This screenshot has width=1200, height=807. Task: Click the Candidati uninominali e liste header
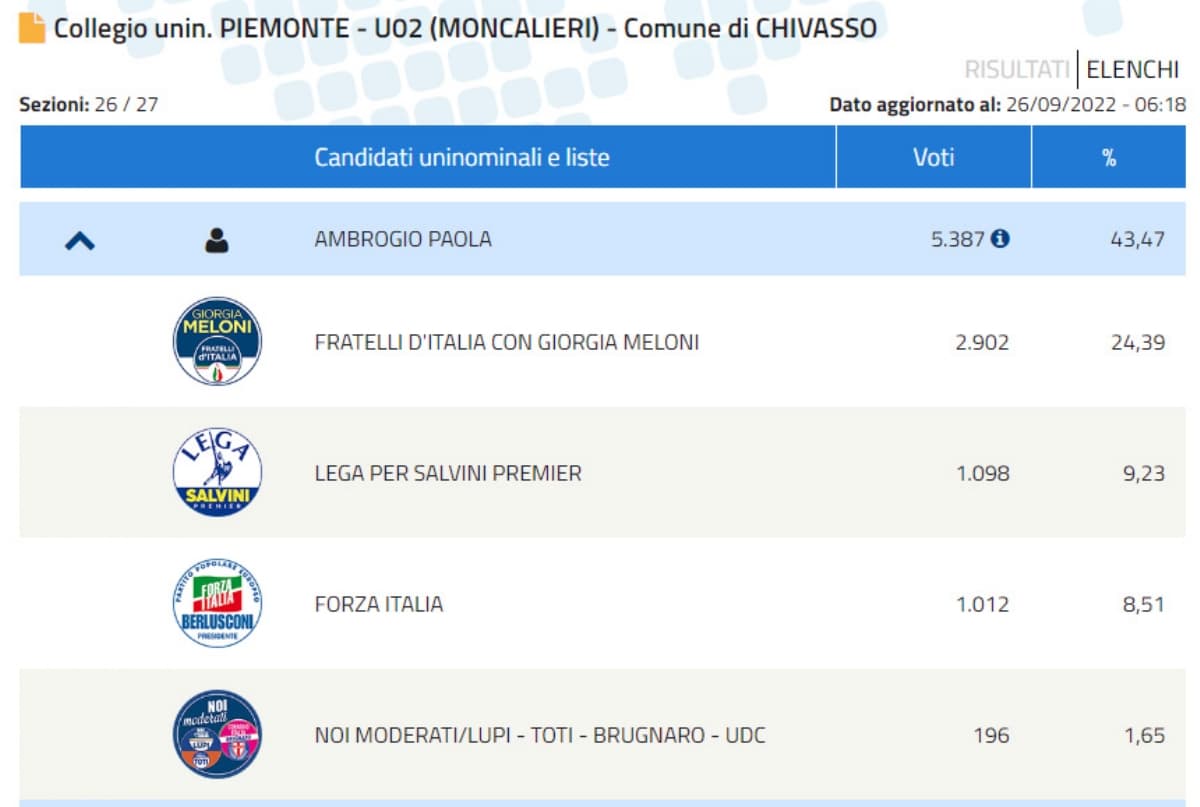pos(462,157)
